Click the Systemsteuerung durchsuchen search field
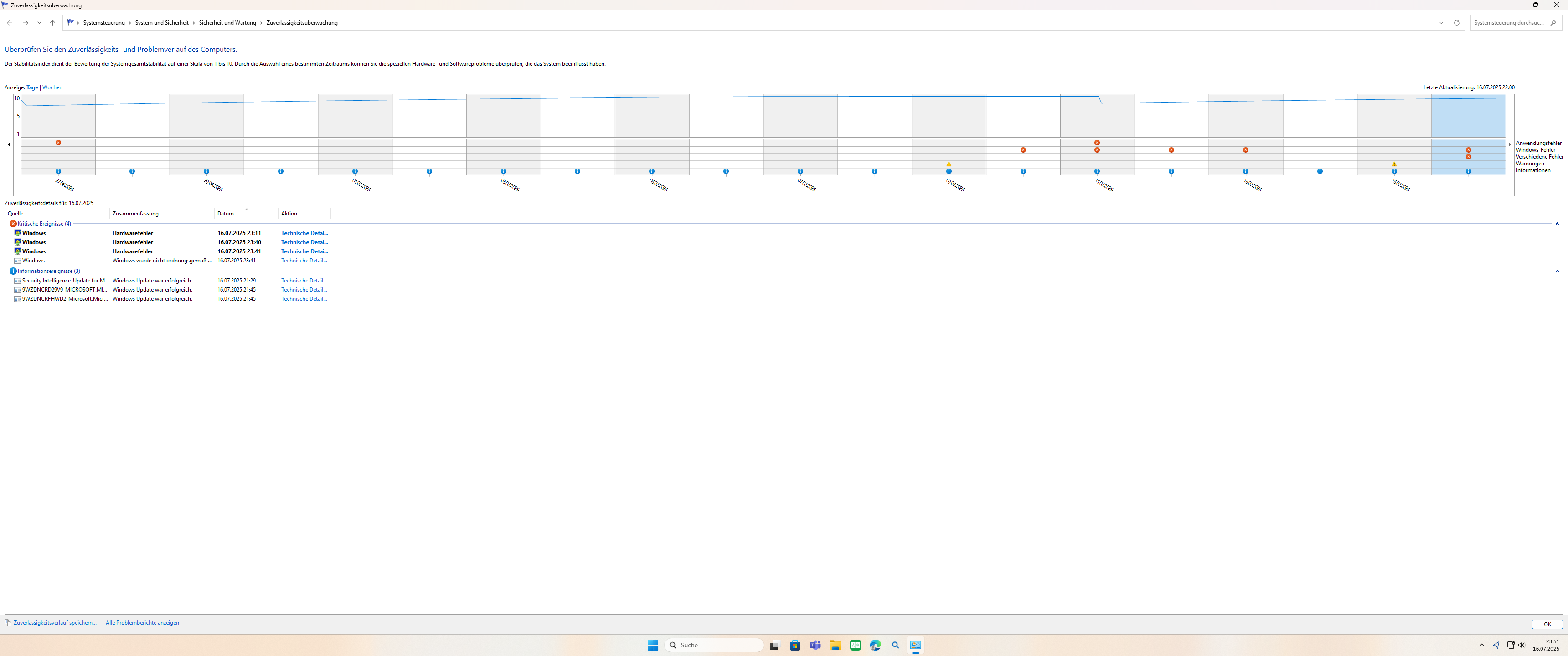The width and height of the screenshot is (1568, 656). coord(1509,22)
